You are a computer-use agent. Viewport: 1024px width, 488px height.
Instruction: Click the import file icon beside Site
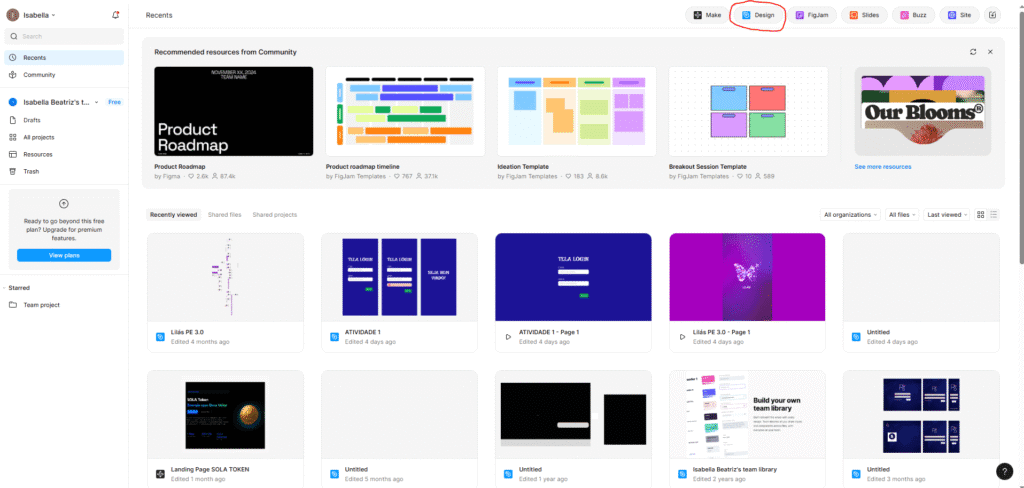coord(992,15)
